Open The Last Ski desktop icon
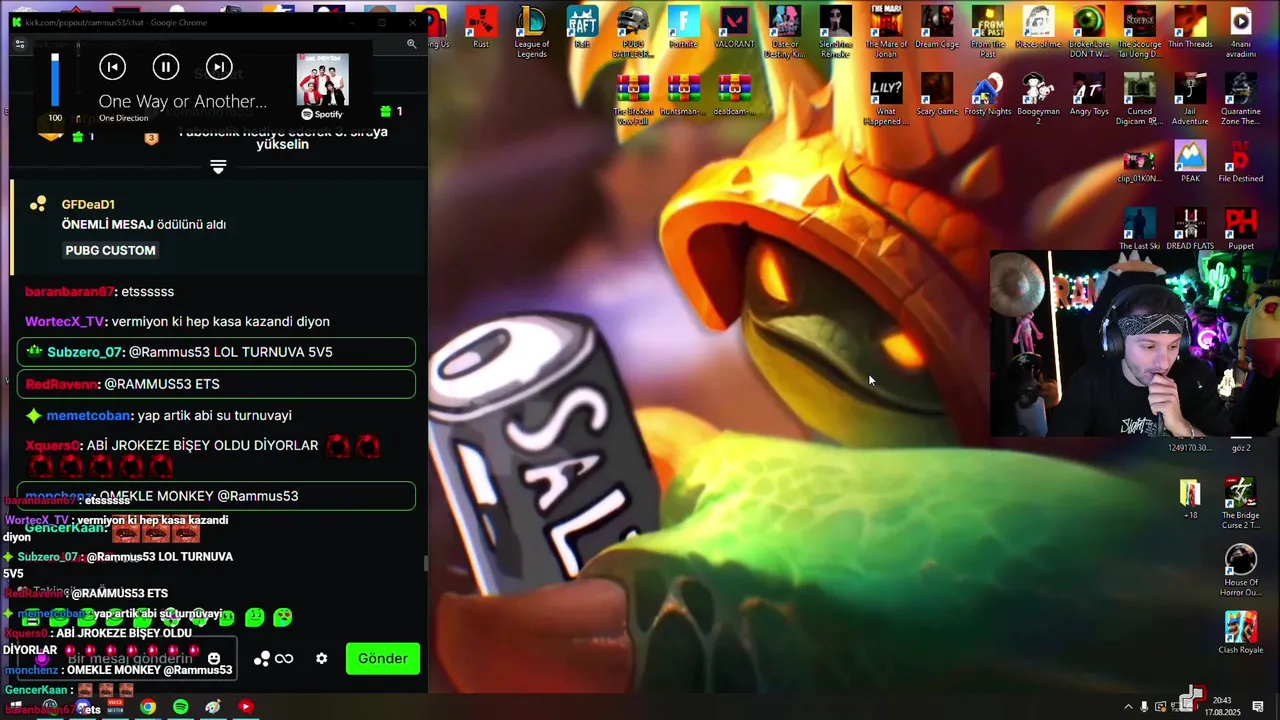The width and height of the screenshot is (1280, 720). (x=1139, y=229)
